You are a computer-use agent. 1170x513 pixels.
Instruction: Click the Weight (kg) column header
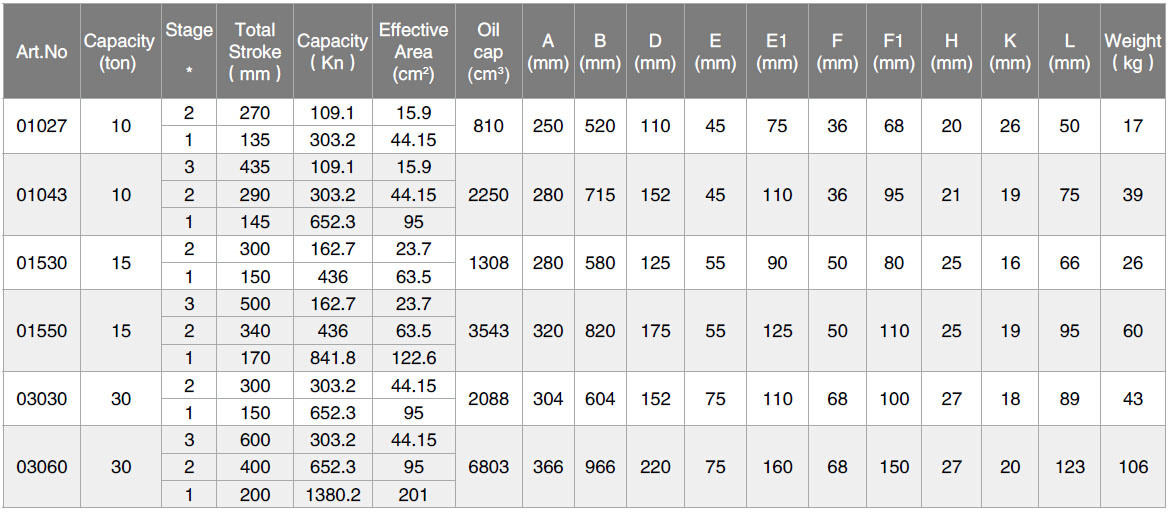(x=1132, y=51)
